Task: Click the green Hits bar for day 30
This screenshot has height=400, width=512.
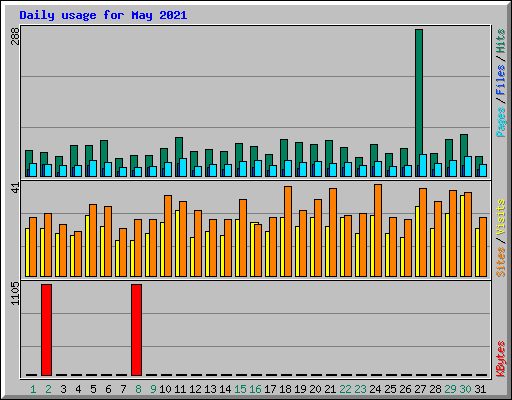Action: [464, 146]
